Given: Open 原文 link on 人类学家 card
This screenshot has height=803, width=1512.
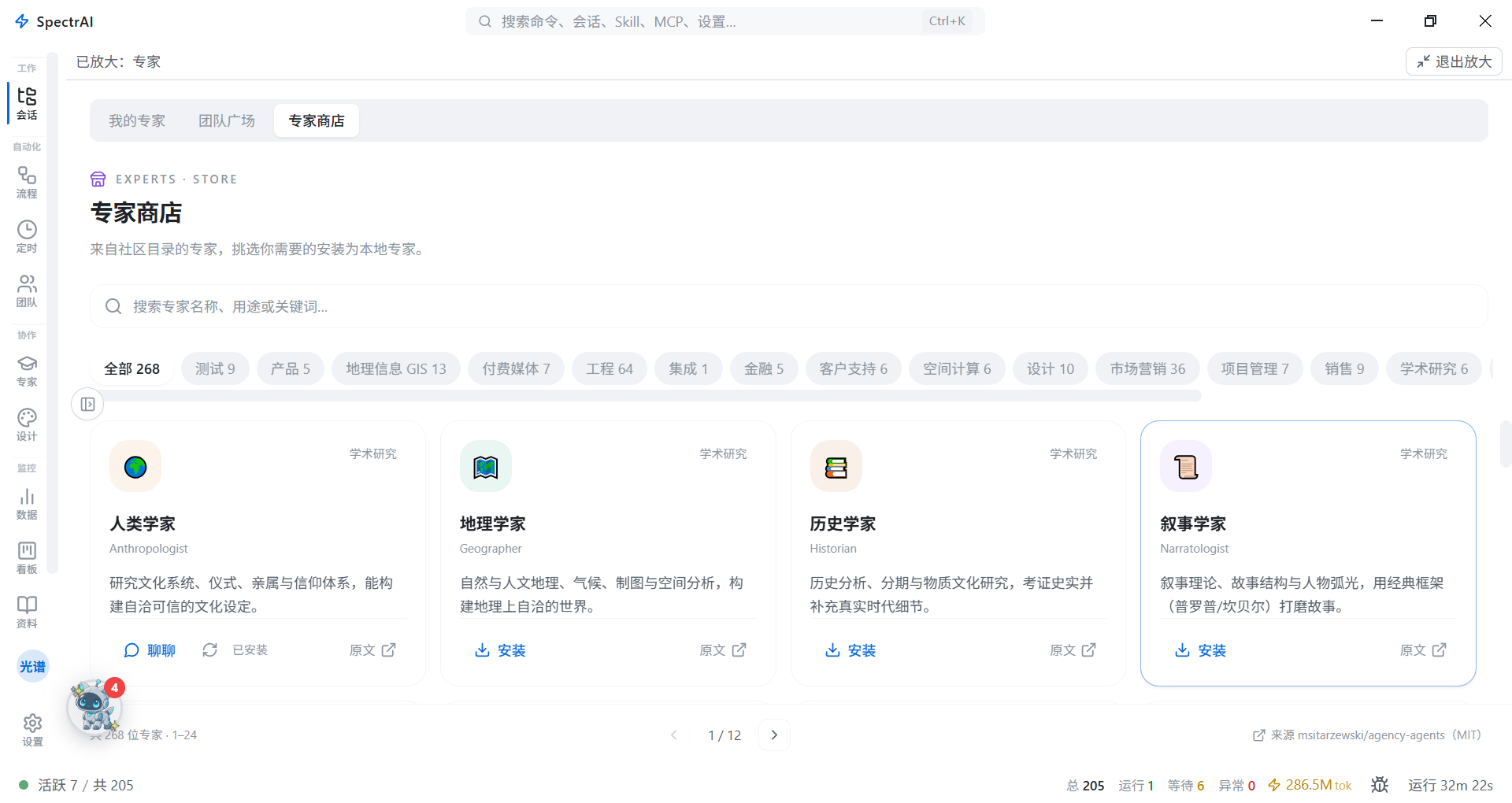Looking at the screenshot, I should coord(372,650).
